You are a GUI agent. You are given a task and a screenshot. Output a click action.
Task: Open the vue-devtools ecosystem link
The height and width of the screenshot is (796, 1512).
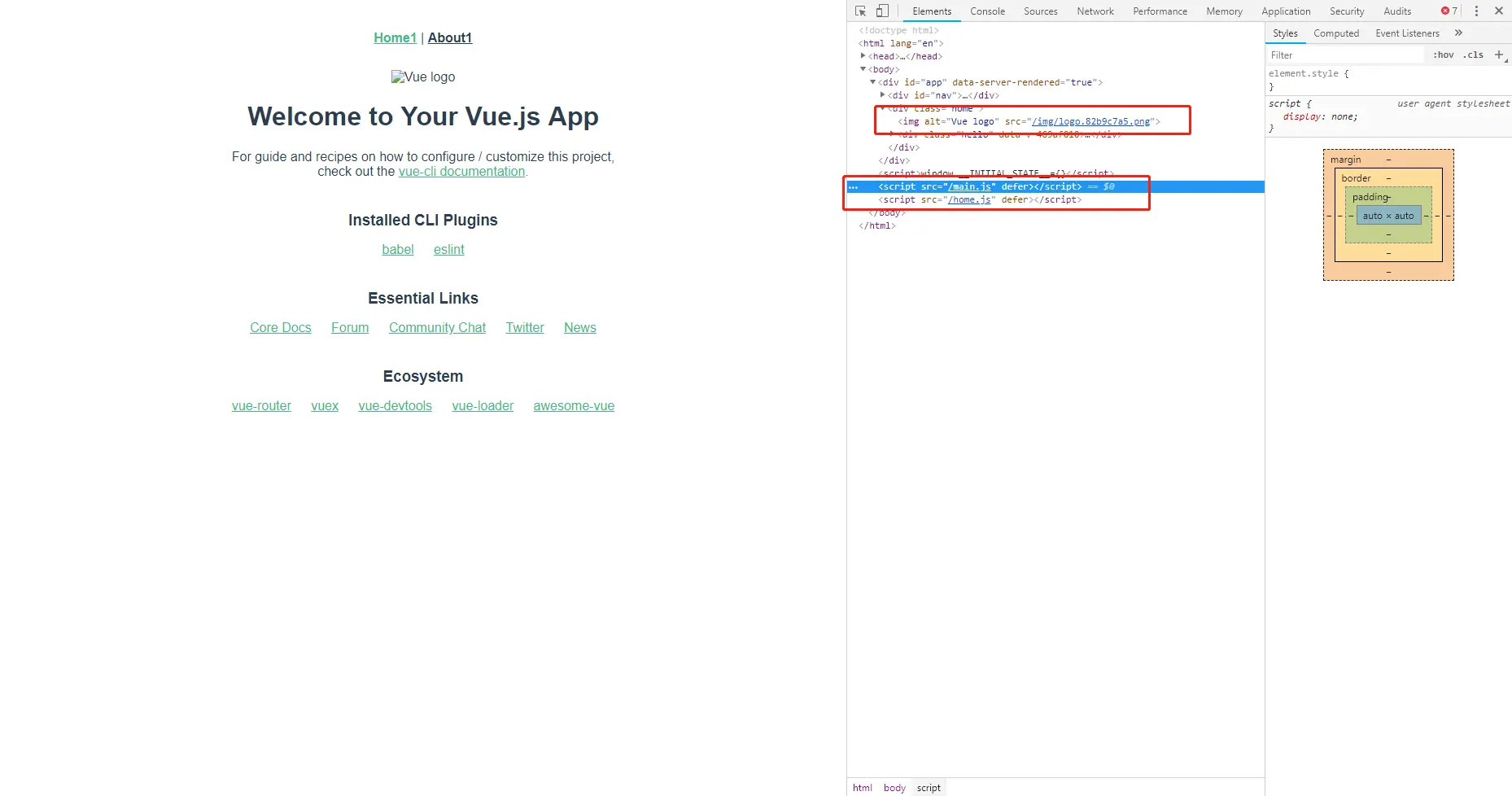[x=395, y=405]
